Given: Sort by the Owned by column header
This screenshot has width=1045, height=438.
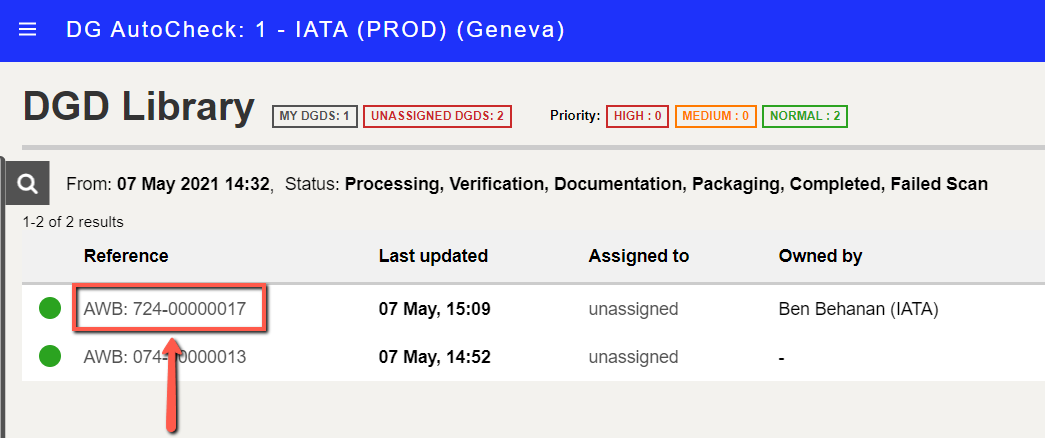Looking at the screenshot, I should (x=820, y=256).
